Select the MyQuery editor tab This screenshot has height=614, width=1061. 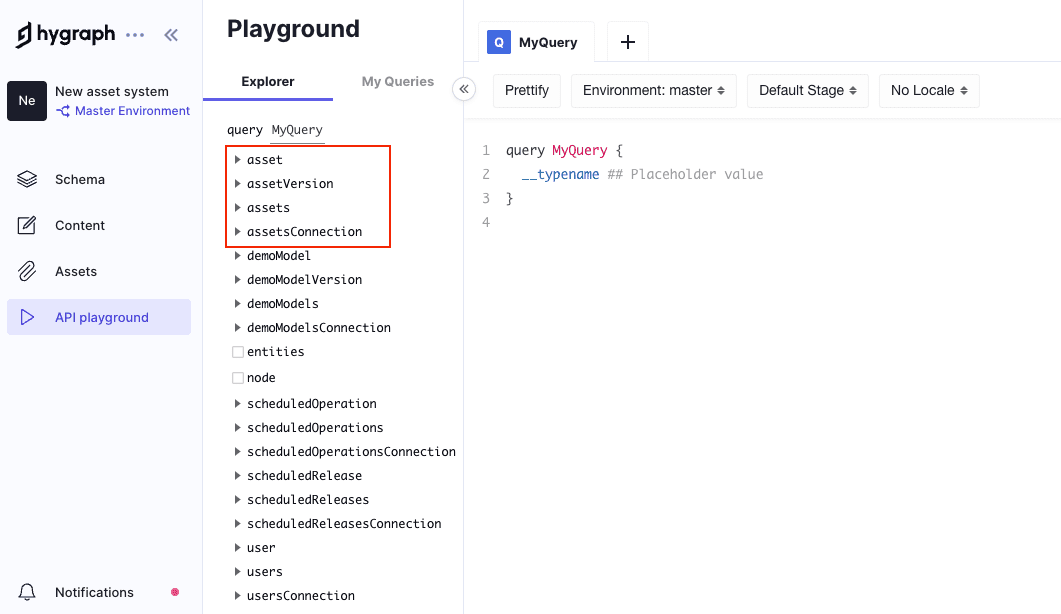(548, 42)
